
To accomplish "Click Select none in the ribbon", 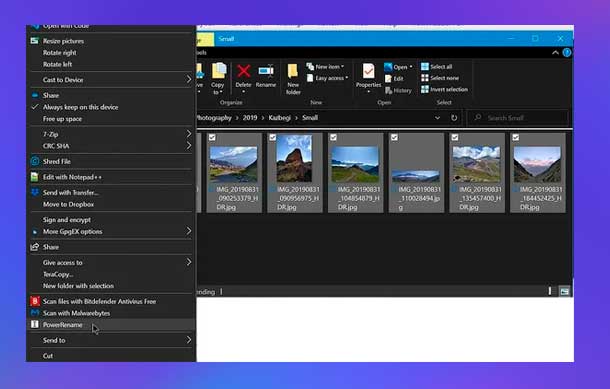I will pos(440,78).
